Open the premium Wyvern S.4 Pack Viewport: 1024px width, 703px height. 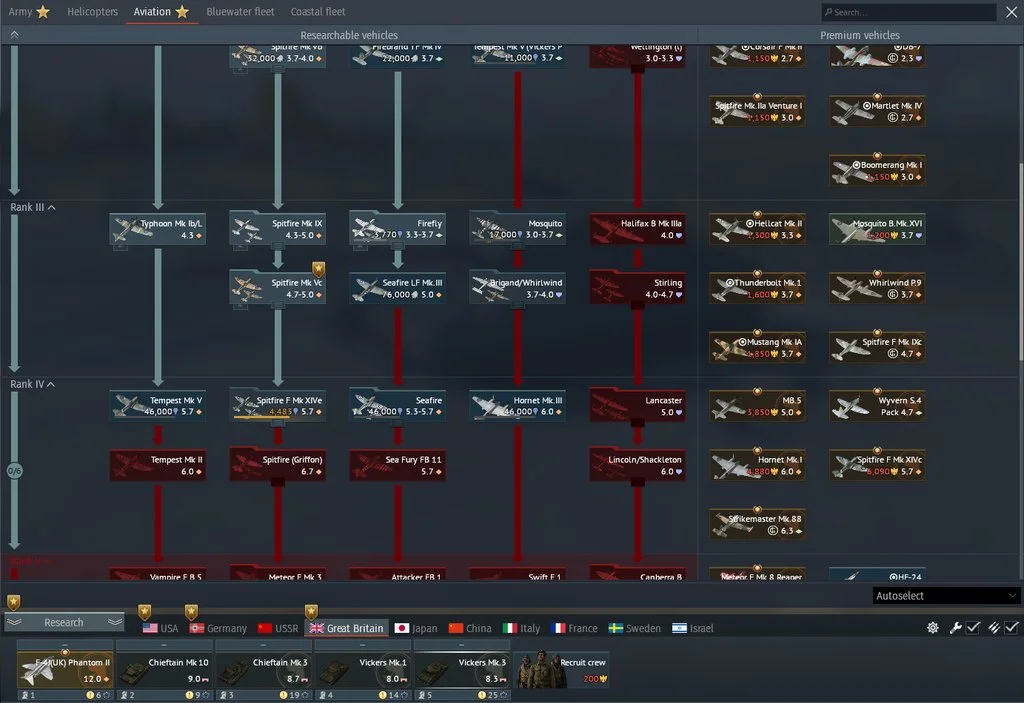point(876,405)
